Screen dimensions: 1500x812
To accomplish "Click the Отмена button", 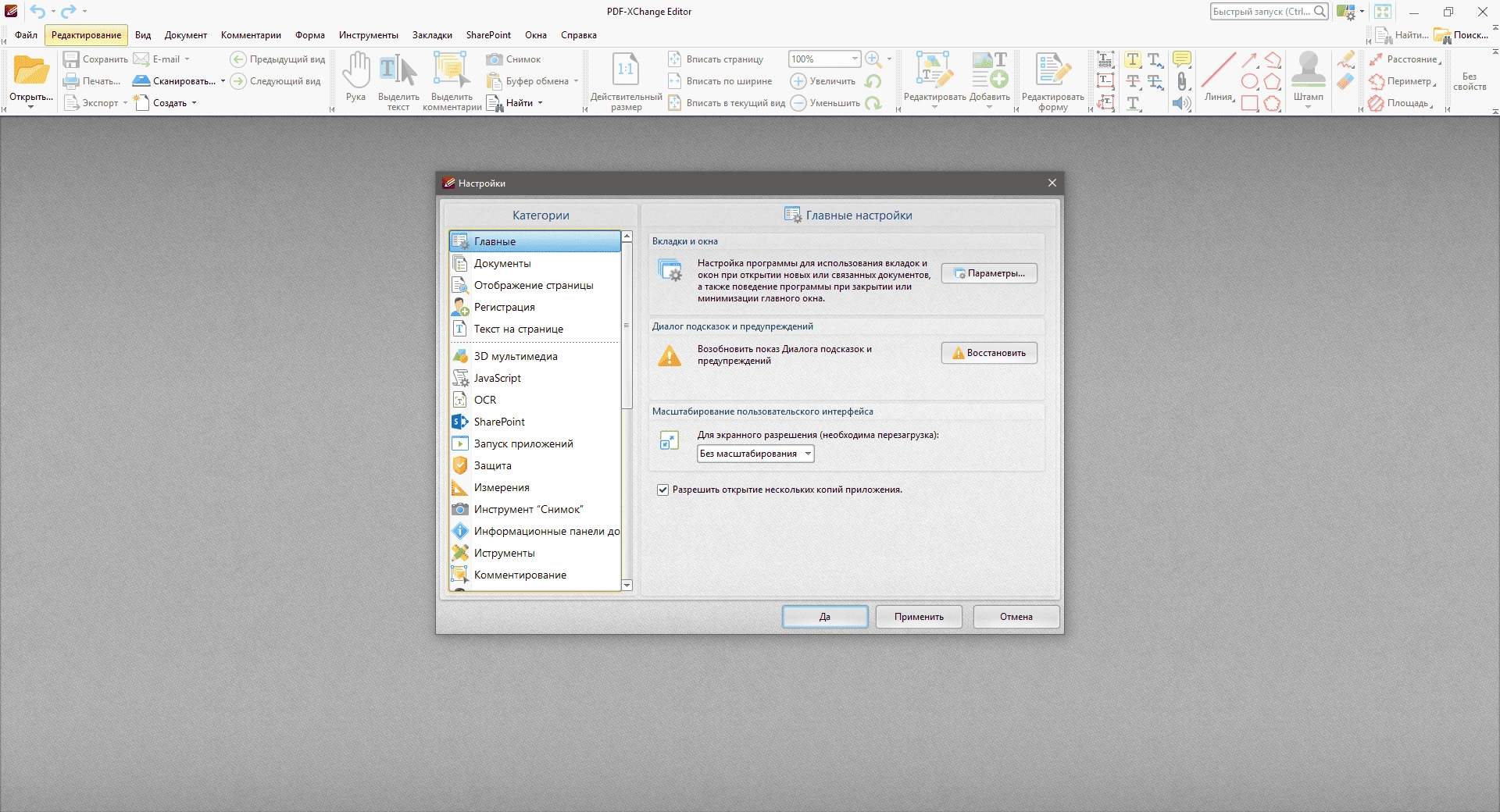I will [x=1016, y=617].
